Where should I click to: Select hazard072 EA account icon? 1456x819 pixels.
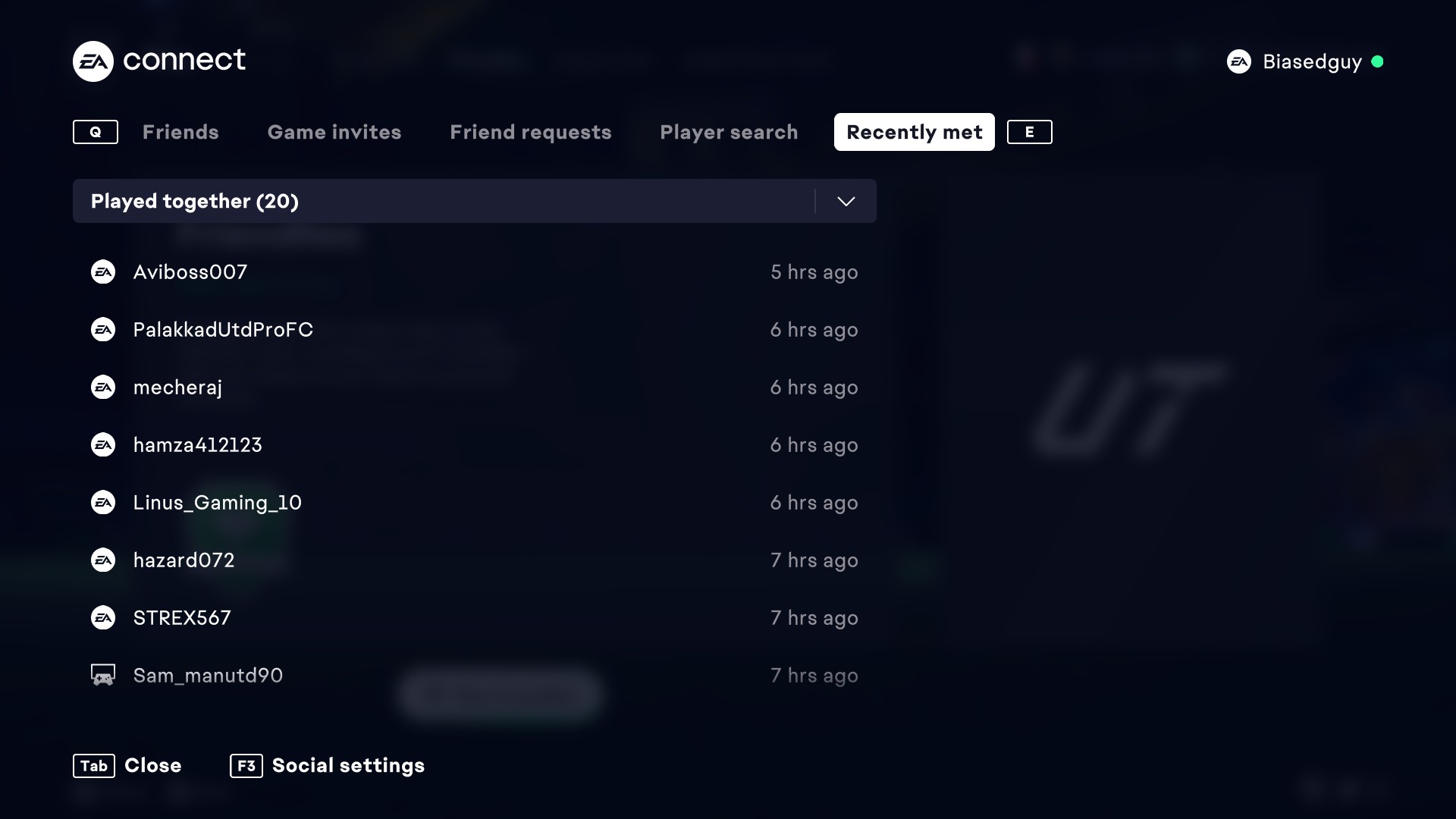tap(103, 560)
